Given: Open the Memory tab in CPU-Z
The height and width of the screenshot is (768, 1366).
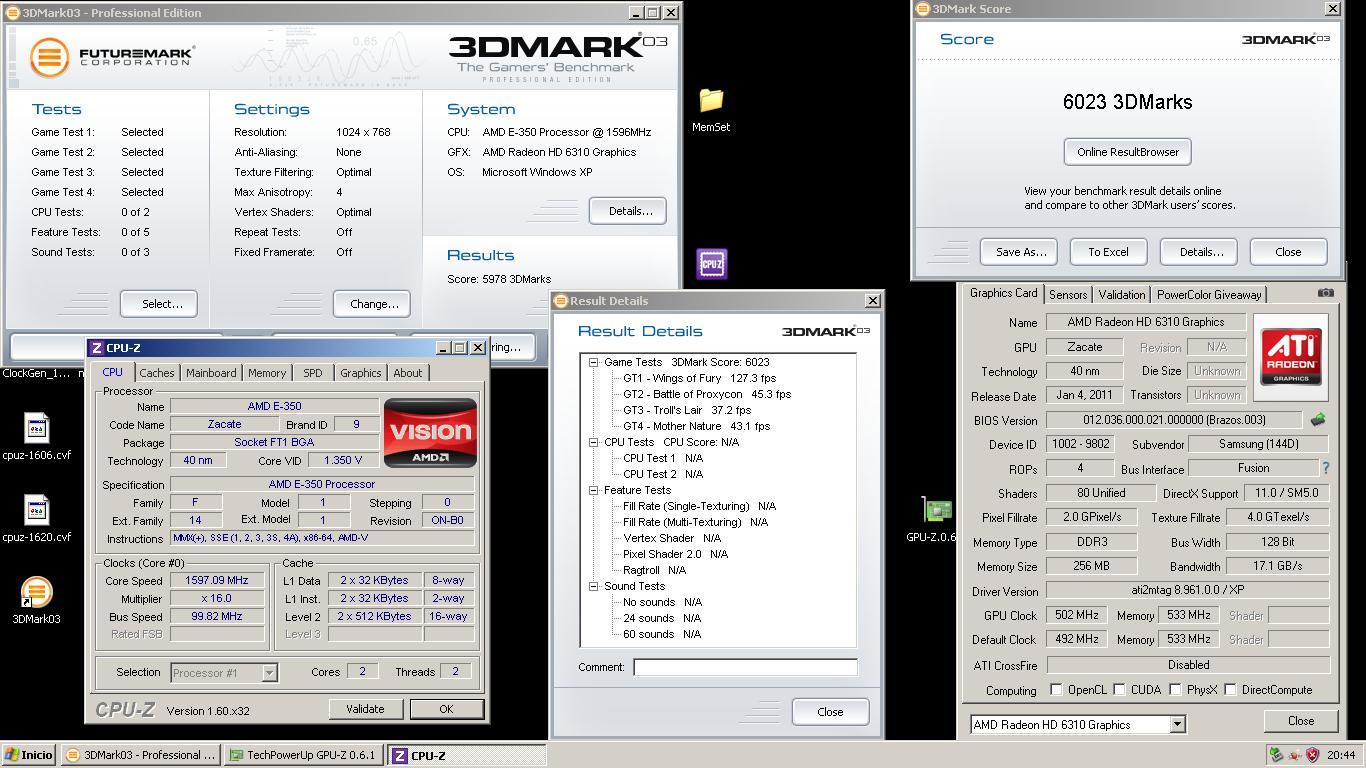Looking at the screenshot, I should (267, 373).
